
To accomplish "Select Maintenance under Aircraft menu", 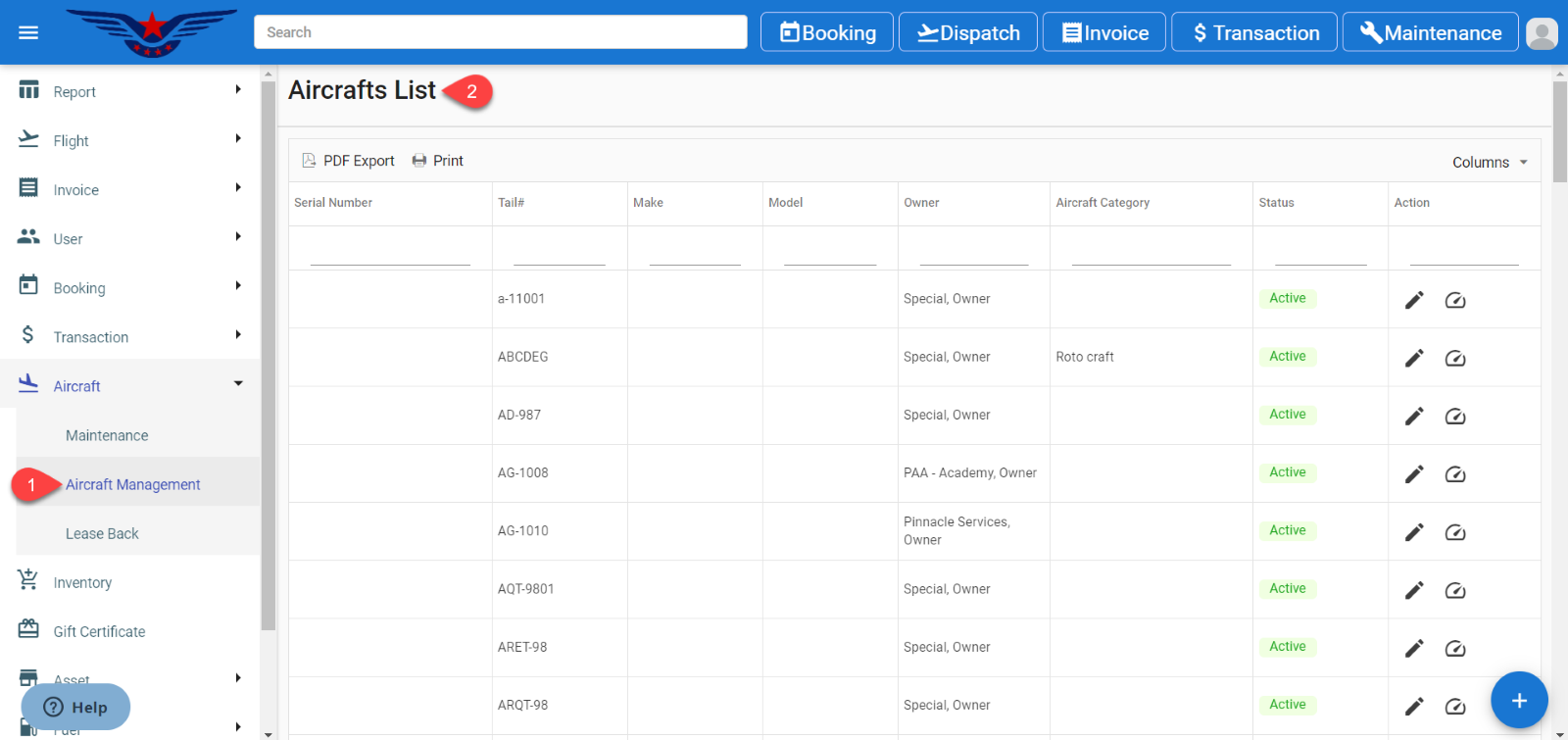I will pos(107,435).
